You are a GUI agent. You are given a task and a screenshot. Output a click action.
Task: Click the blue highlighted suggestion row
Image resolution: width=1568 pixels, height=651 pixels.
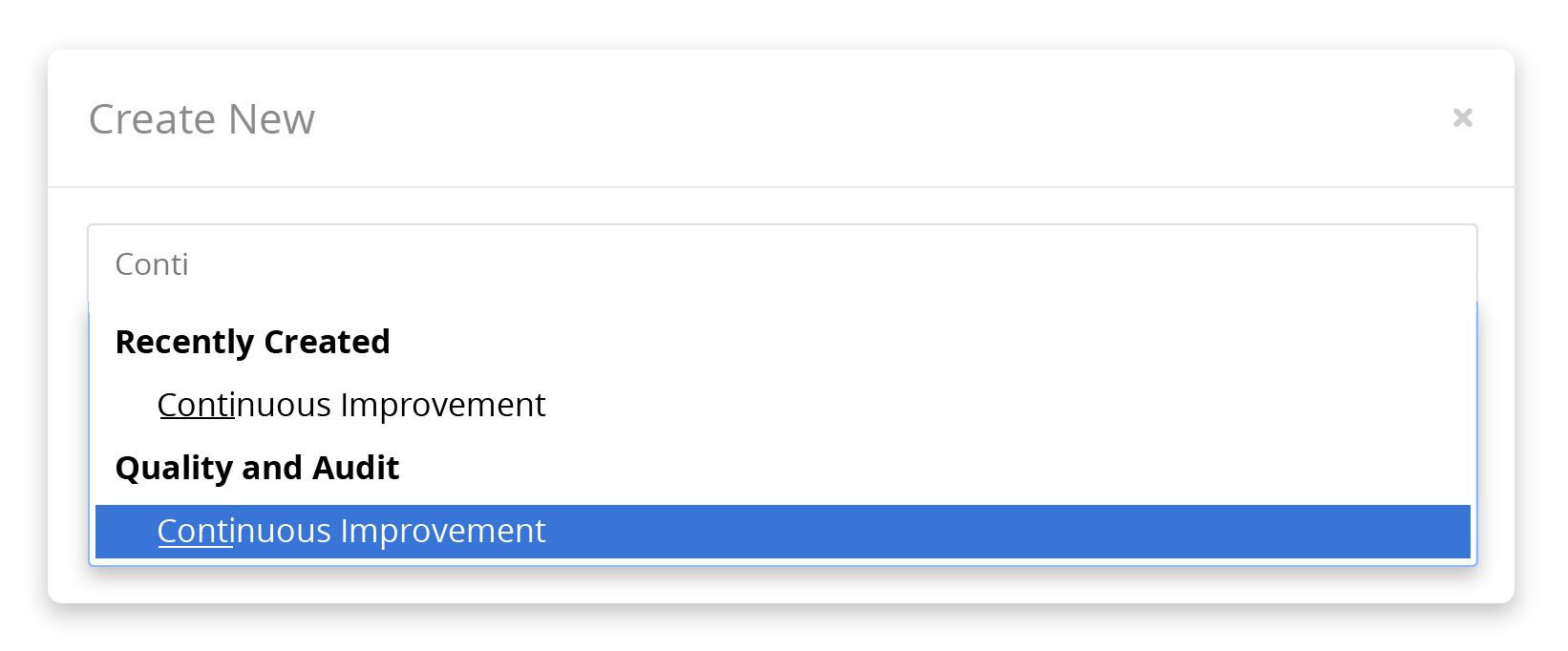click(x=782, y=532)
